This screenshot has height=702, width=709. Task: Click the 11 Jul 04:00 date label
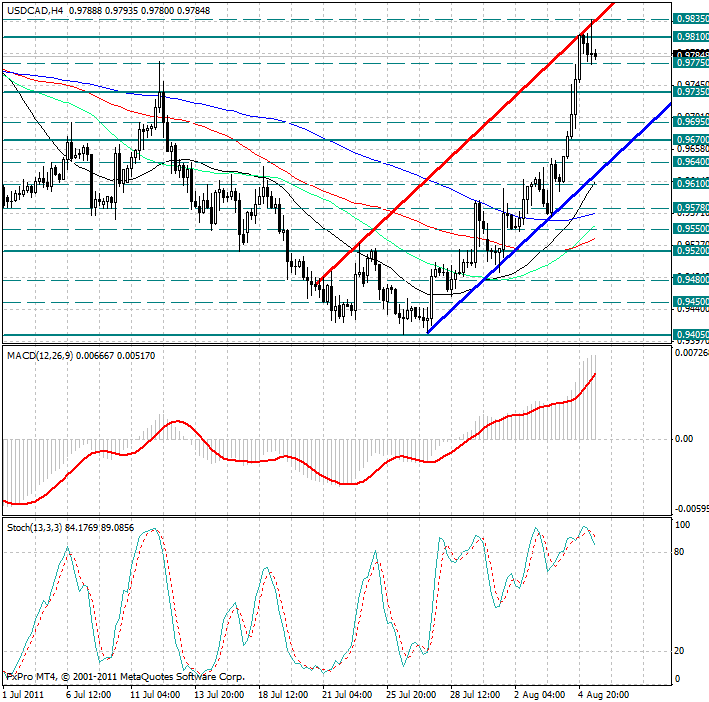click(x=155, y=694)
